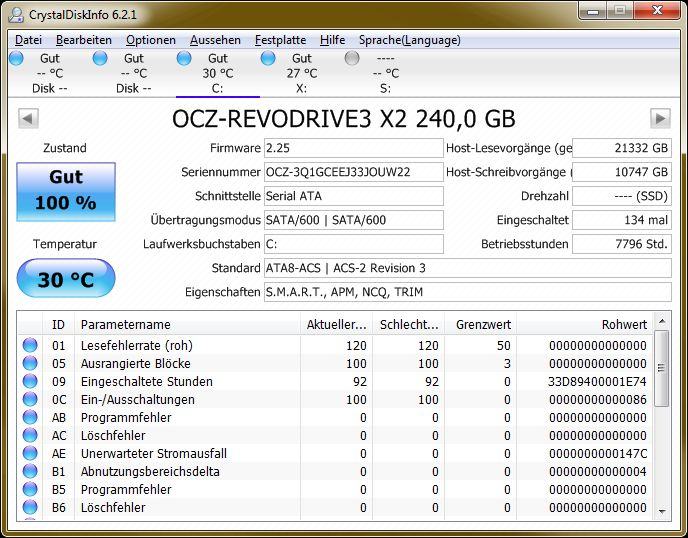Click the Standard field ATA8-ACS
The image size is (688, 538).
[x=467, y=268]
